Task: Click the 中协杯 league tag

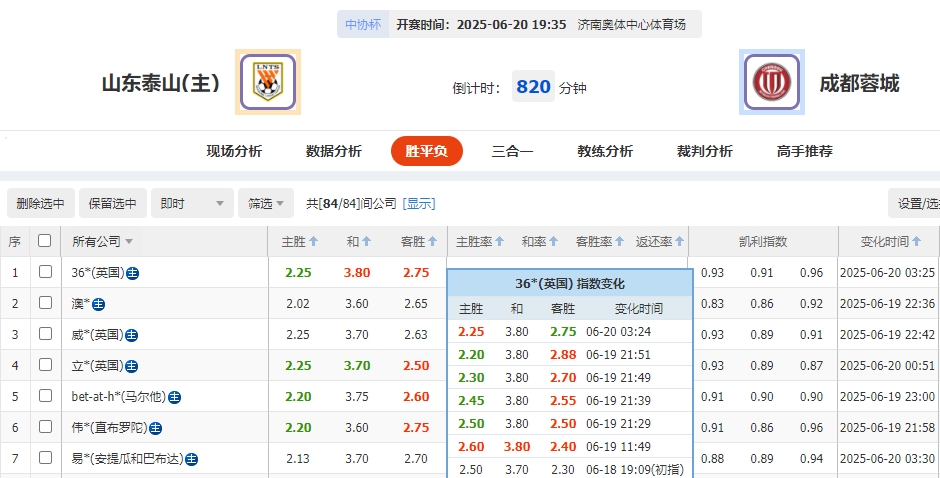Action: tap(362, 25)
